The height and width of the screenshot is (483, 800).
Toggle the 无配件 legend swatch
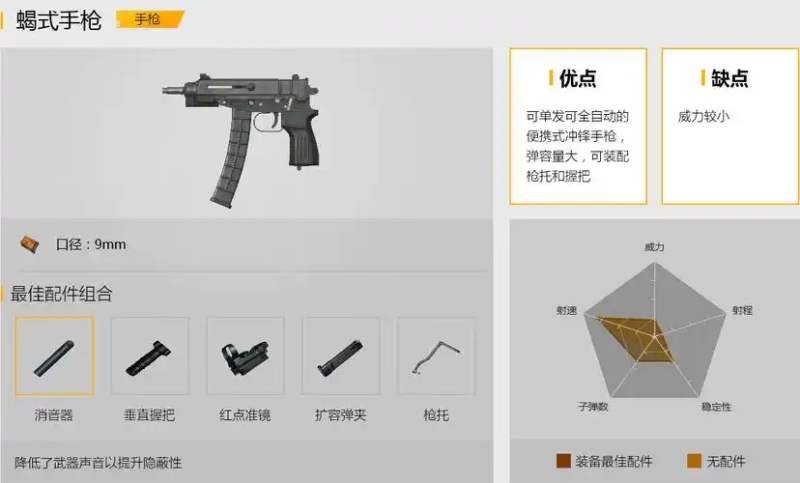coord(694,461)
